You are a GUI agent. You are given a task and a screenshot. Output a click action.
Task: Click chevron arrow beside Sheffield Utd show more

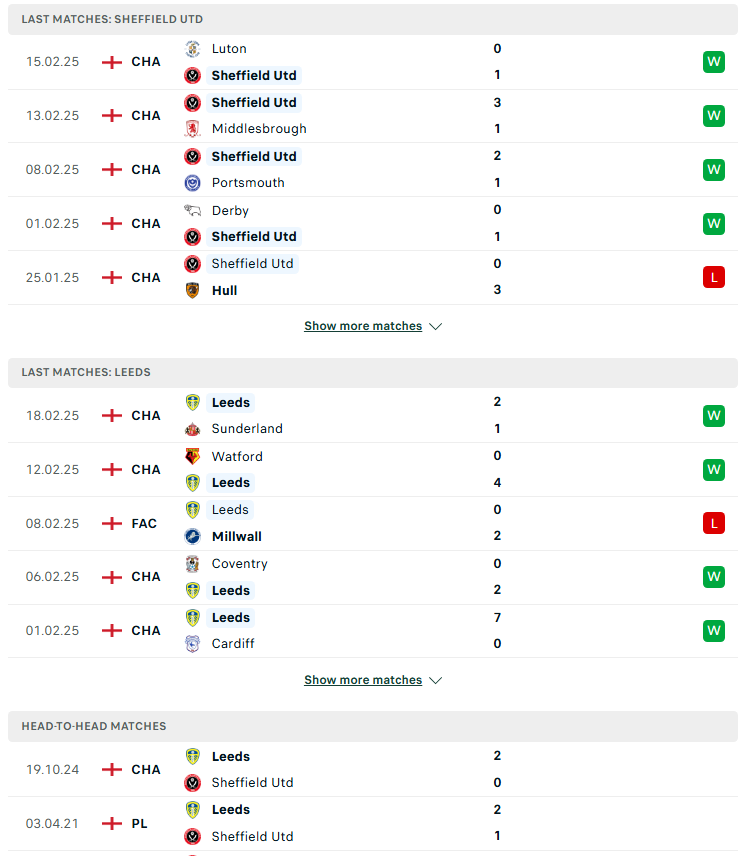(436, 326)
